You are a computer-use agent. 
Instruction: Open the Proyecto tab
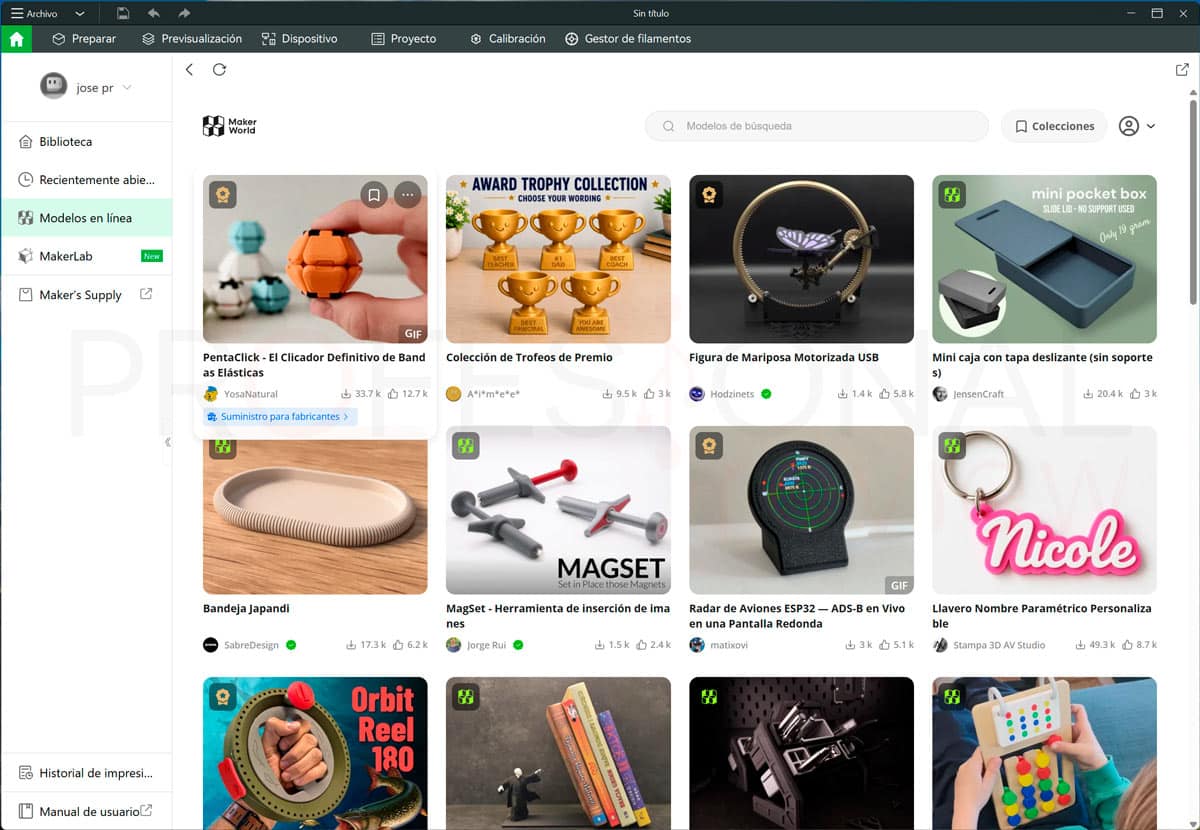[404, 39]
